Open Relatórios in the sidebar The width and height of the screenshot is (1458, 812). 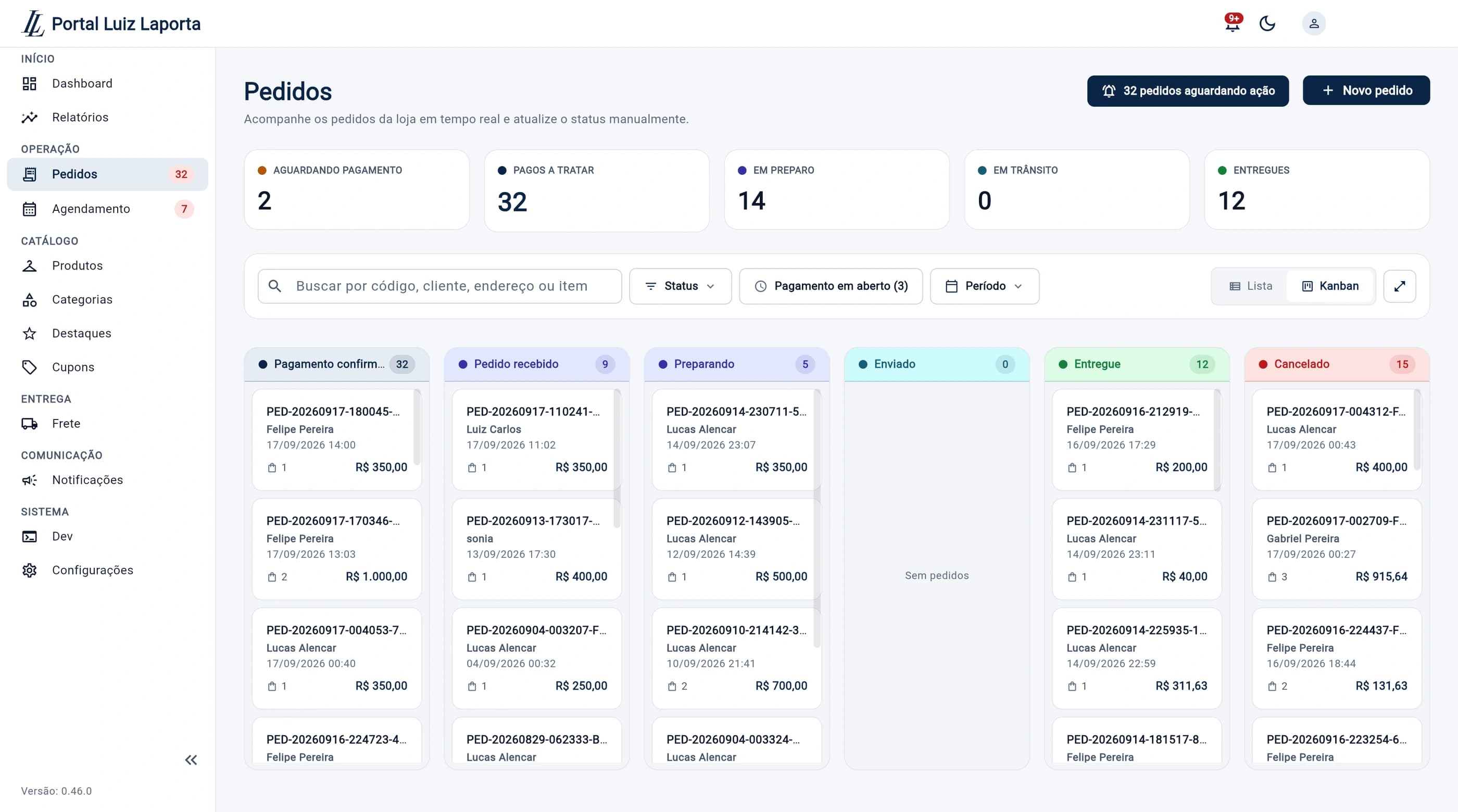click(108, 117)
